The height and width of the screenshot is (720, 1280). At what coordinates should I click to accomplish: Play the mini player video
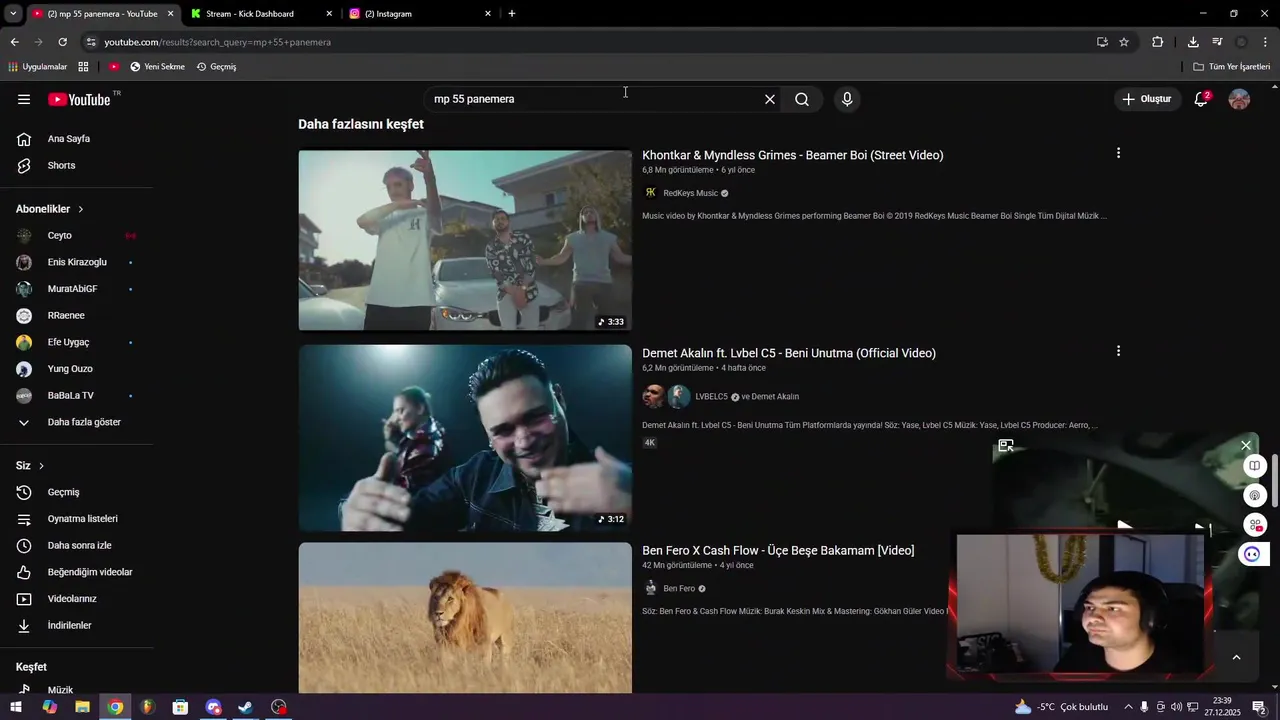click(x=1124, y=526)
